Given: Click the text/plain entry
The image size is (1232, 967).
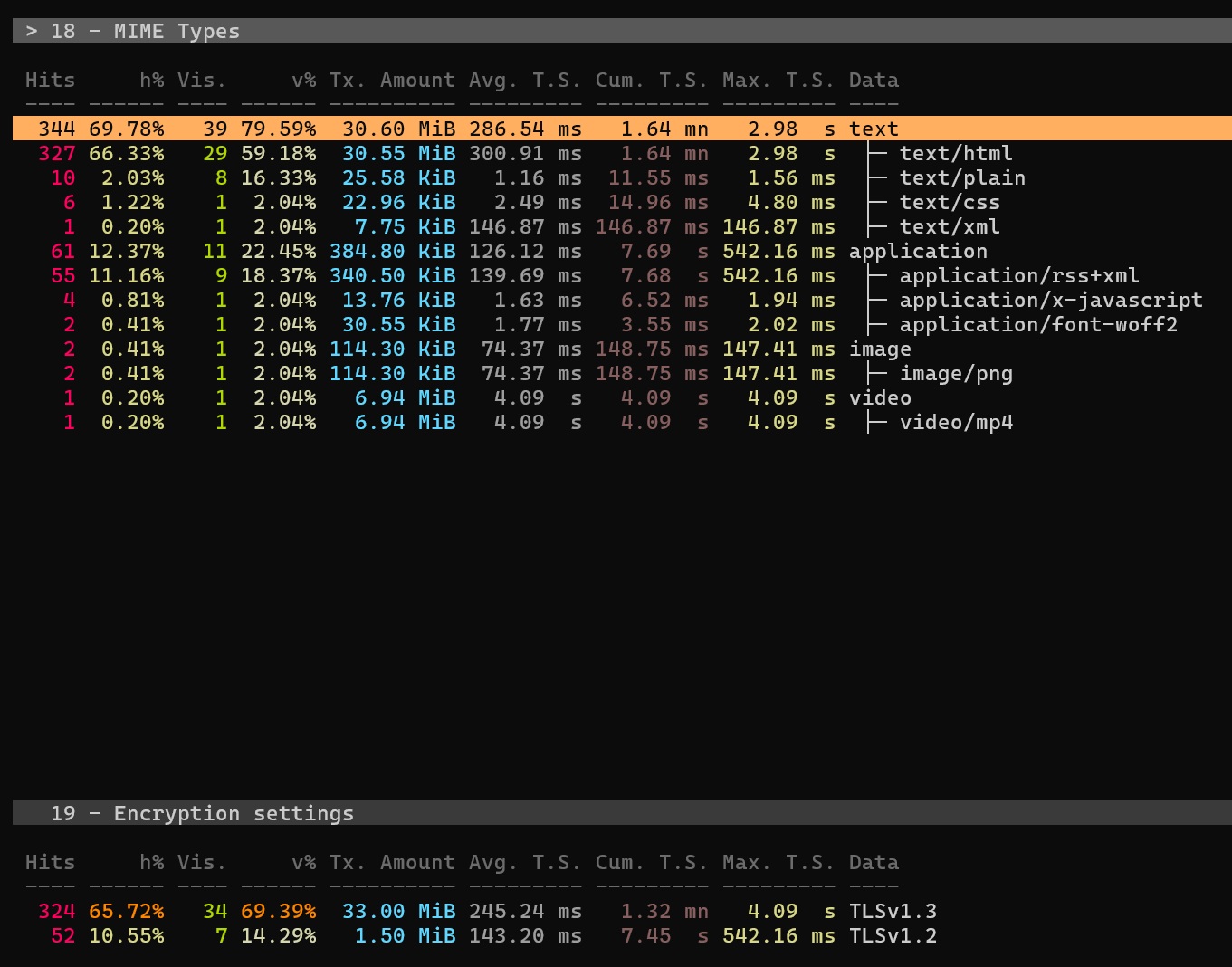Looking at the screenshot, I should click(961, 177).
